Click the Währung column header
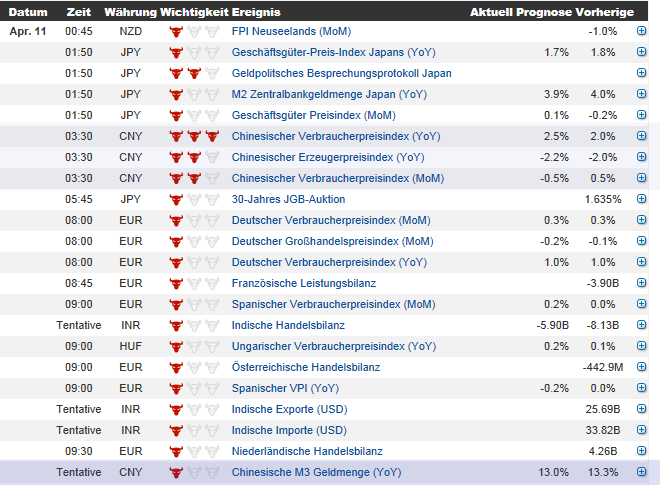The image size is (660, 485). [x=130, y=12]
